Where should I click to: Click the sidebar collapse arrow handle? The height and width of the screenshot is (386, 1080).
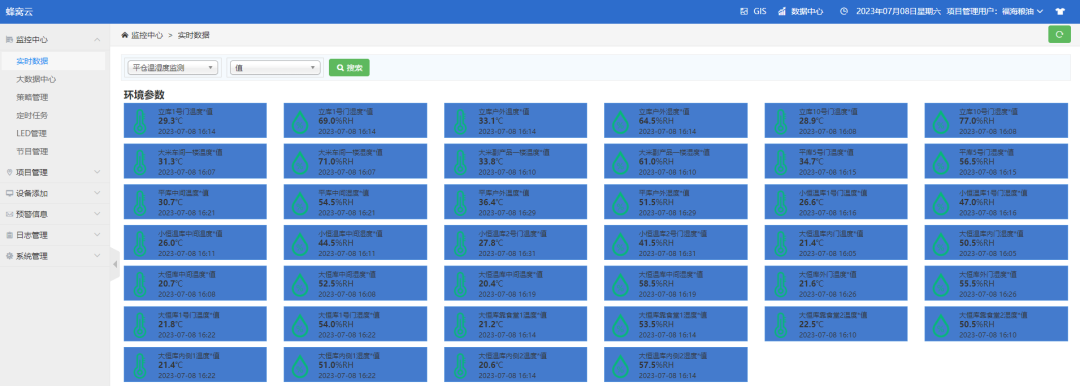pos(115,265)
